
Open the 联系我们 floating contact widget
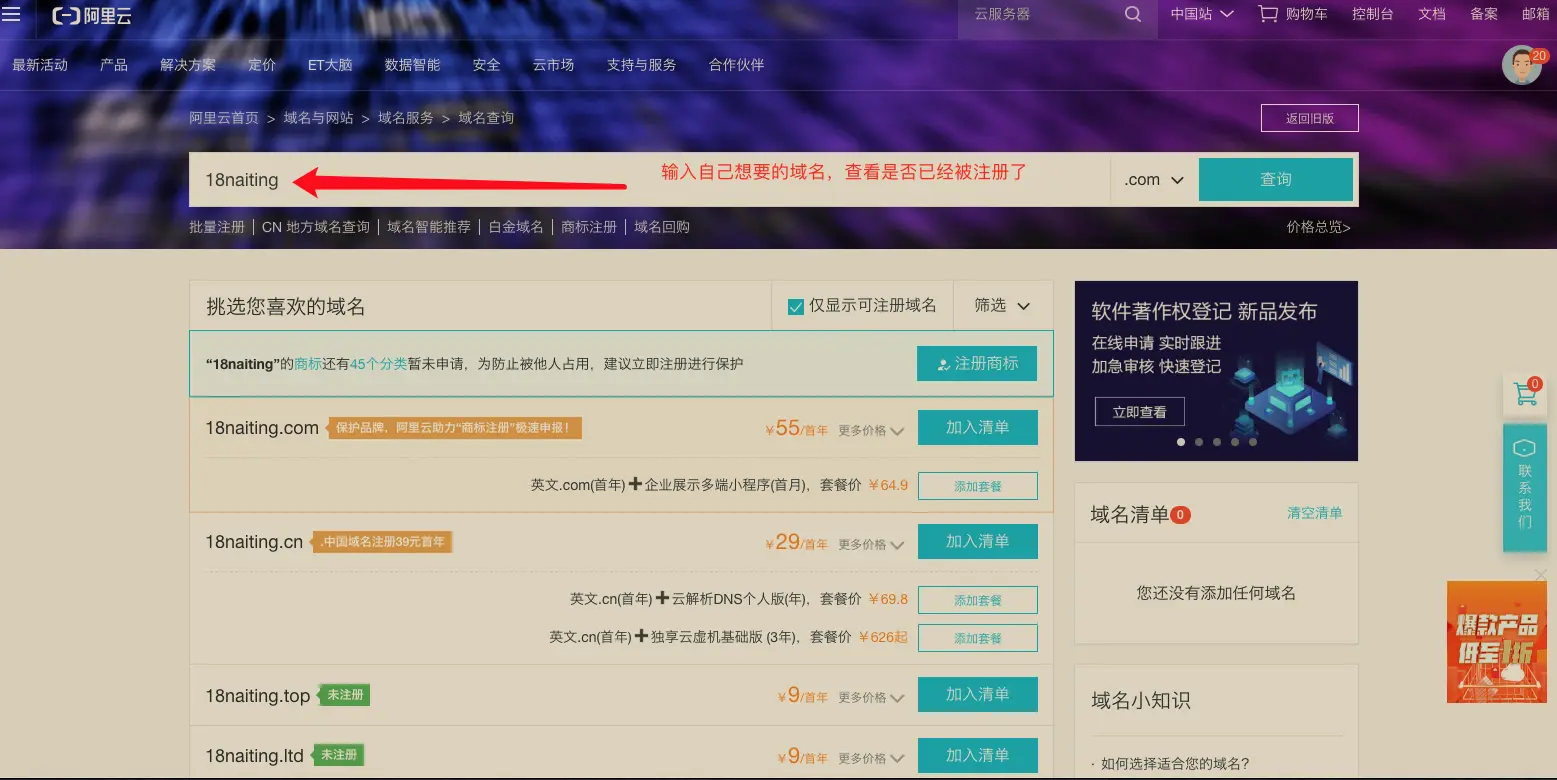pyautogui.click(x=1525, y=487)
